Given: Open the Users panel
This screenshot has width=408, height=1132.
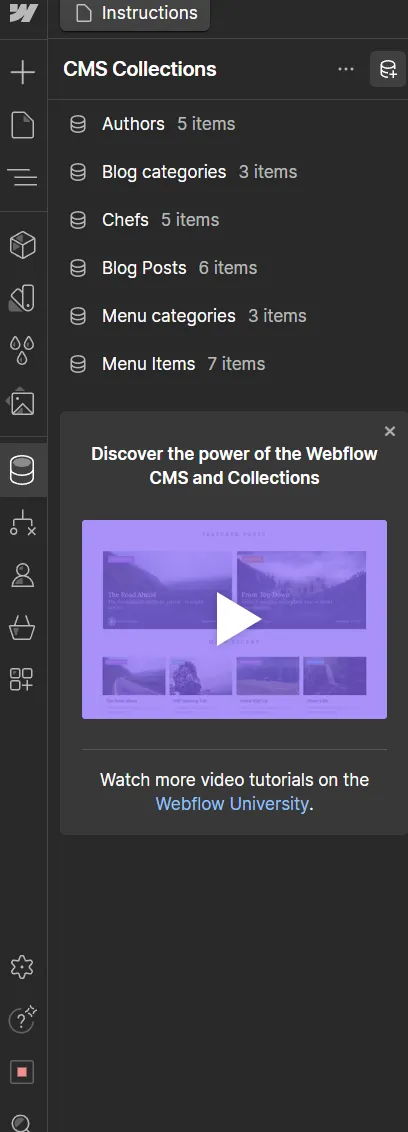Looking at the screenshot, I should point(23,575).
